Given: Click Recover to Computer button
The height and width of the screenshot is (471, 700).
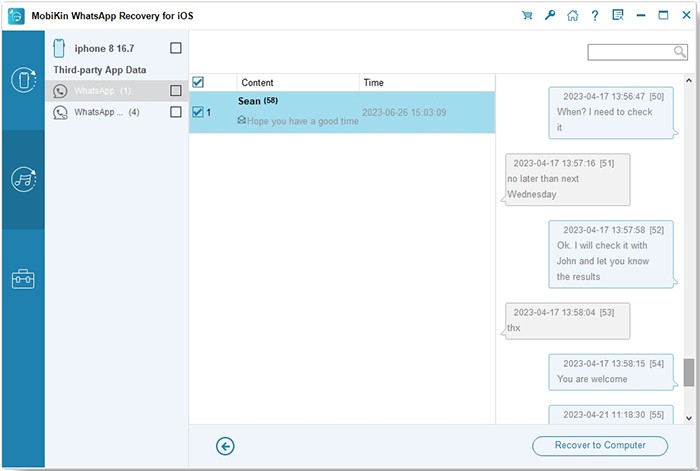Looking at the screenshot, I should [600, 446].
